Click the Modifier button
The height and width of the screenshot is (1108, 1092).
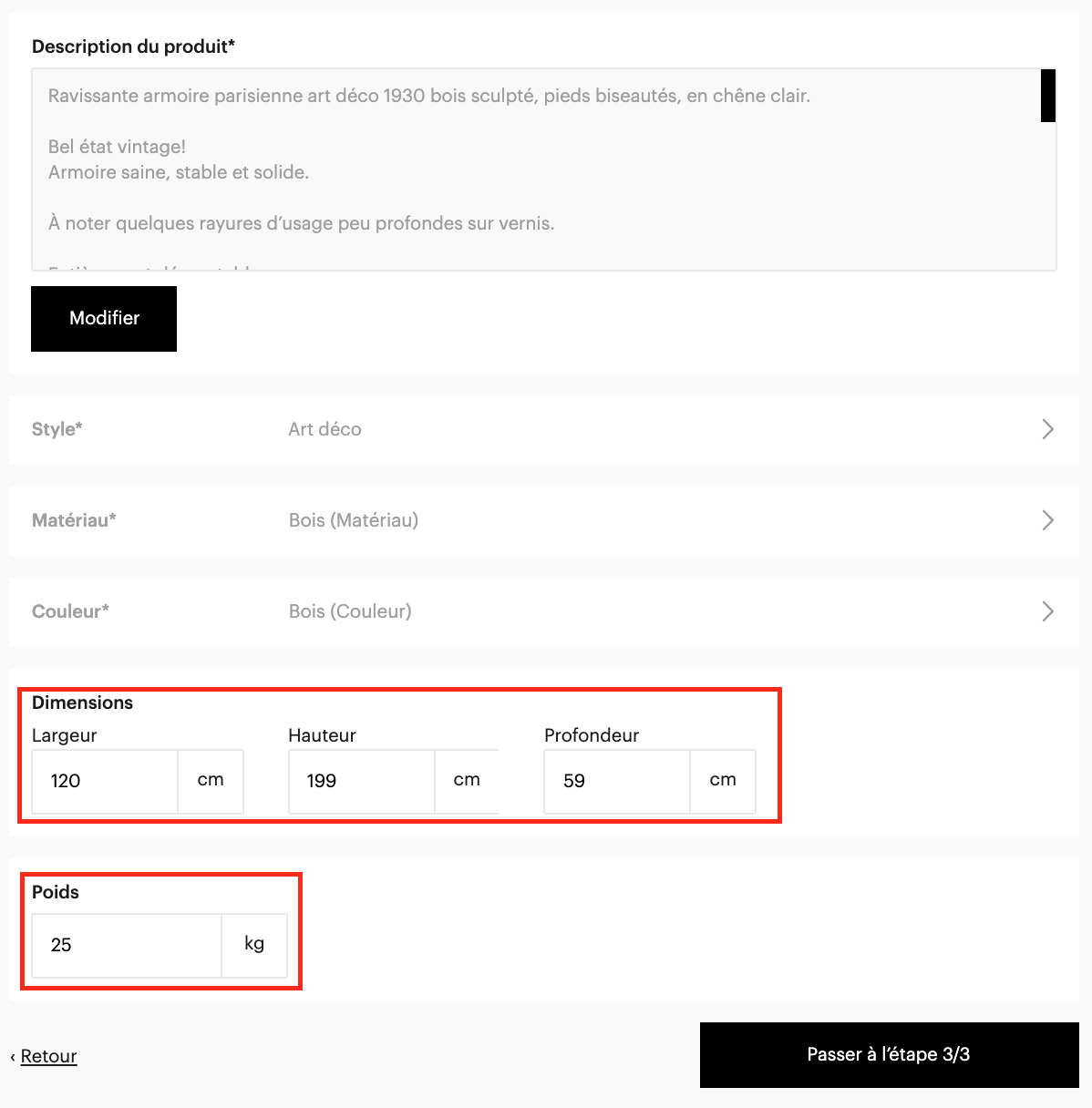(104, 319)
